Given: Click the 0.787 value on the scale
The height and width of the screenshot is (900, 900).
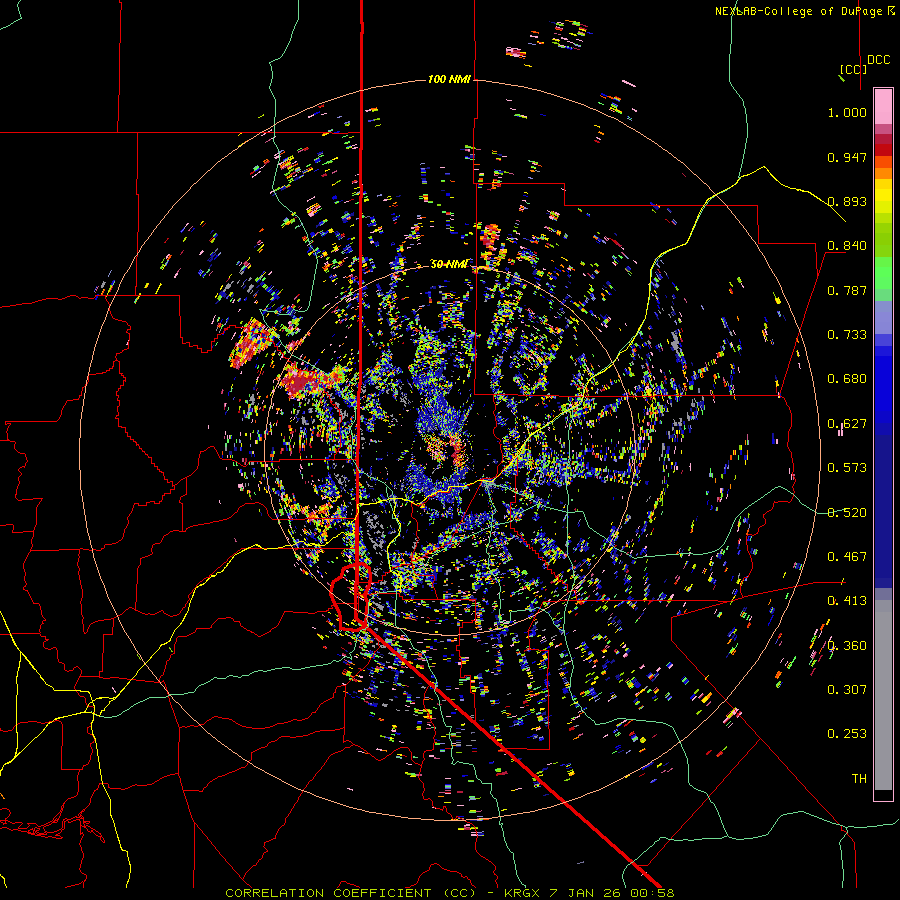Looking at the screenshot, I should [x=847, y=290].
